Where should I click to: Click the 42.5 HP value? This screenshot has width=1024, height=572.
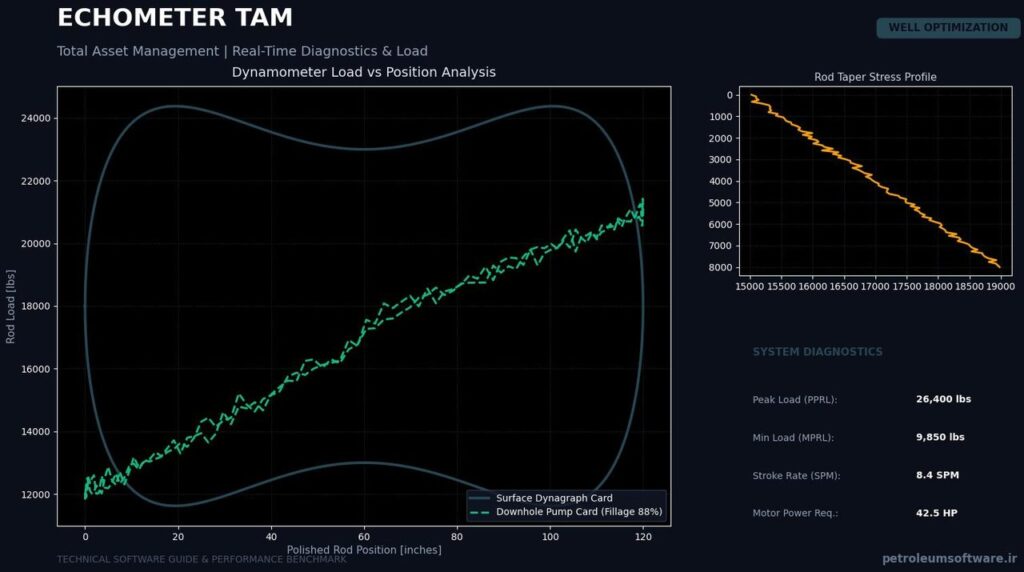(x=936, y=513)
